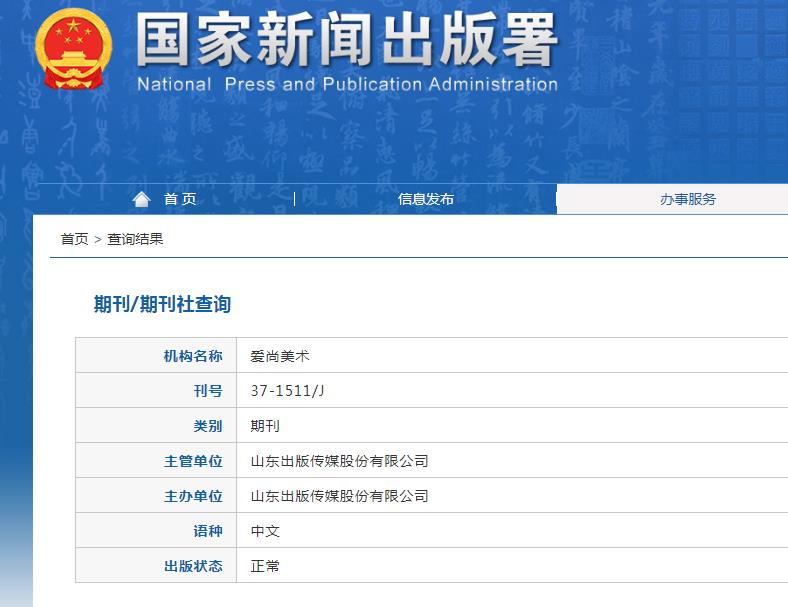
Task: Click the 期刊/期刊社查询 heading
Action: click(x=162, y=304)
